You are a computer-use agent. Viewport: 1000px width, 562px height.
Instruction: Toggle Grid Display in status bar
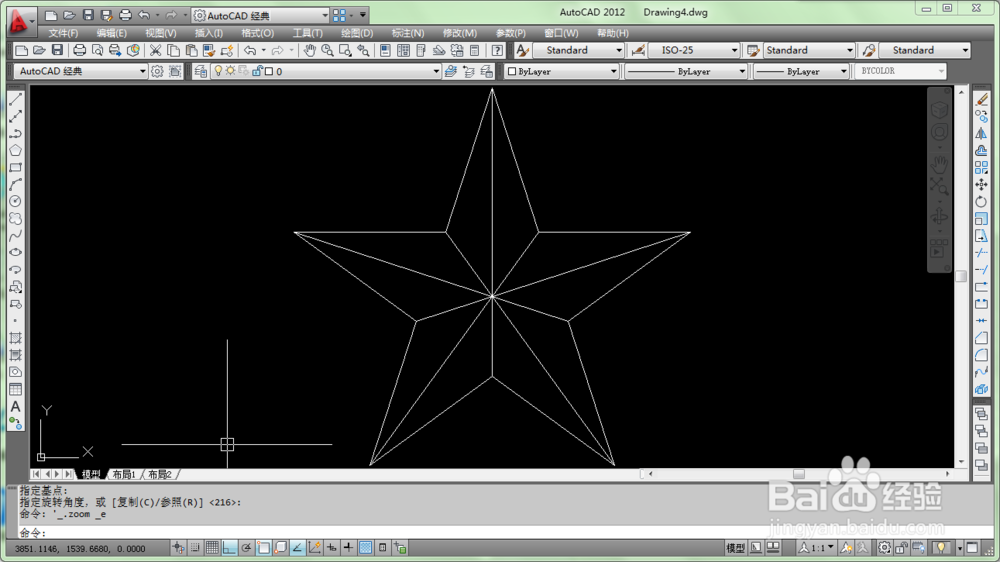212,547
